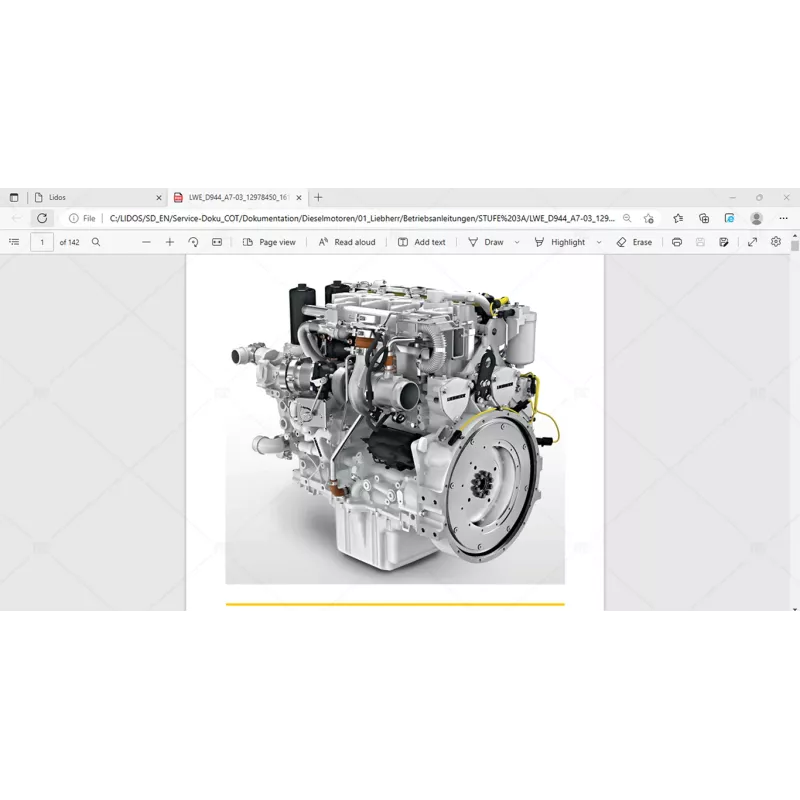Open Save as for the PDF
The height and width of the screenshot is (800, 800).
(723, 241)
